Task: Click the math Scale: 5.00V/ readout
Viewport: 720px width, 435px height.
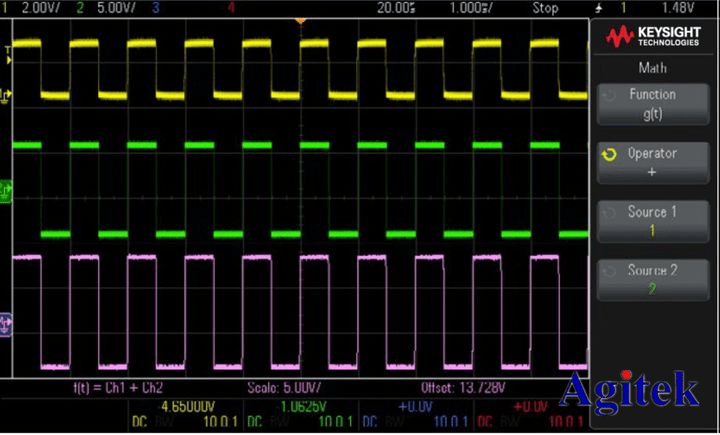Action: [284, 388]
